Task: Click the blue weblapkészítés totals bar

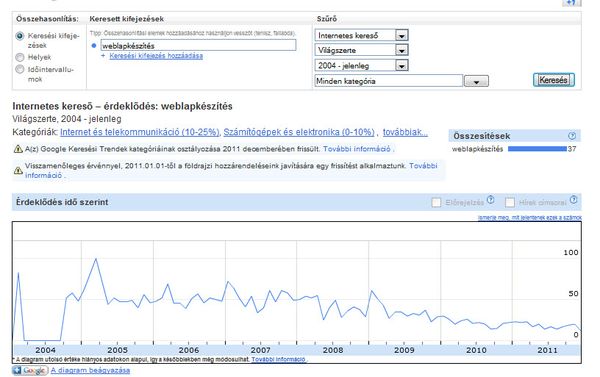Action: (x=537, y=149)
